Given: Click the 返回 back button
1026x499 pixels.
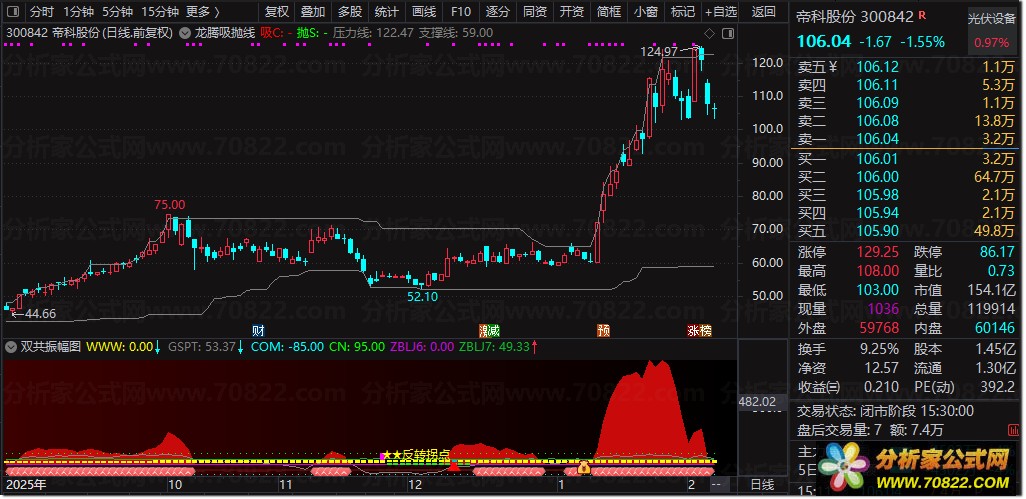Looking at the screenshot, I should pyautogui.click(x=763, y=11).
